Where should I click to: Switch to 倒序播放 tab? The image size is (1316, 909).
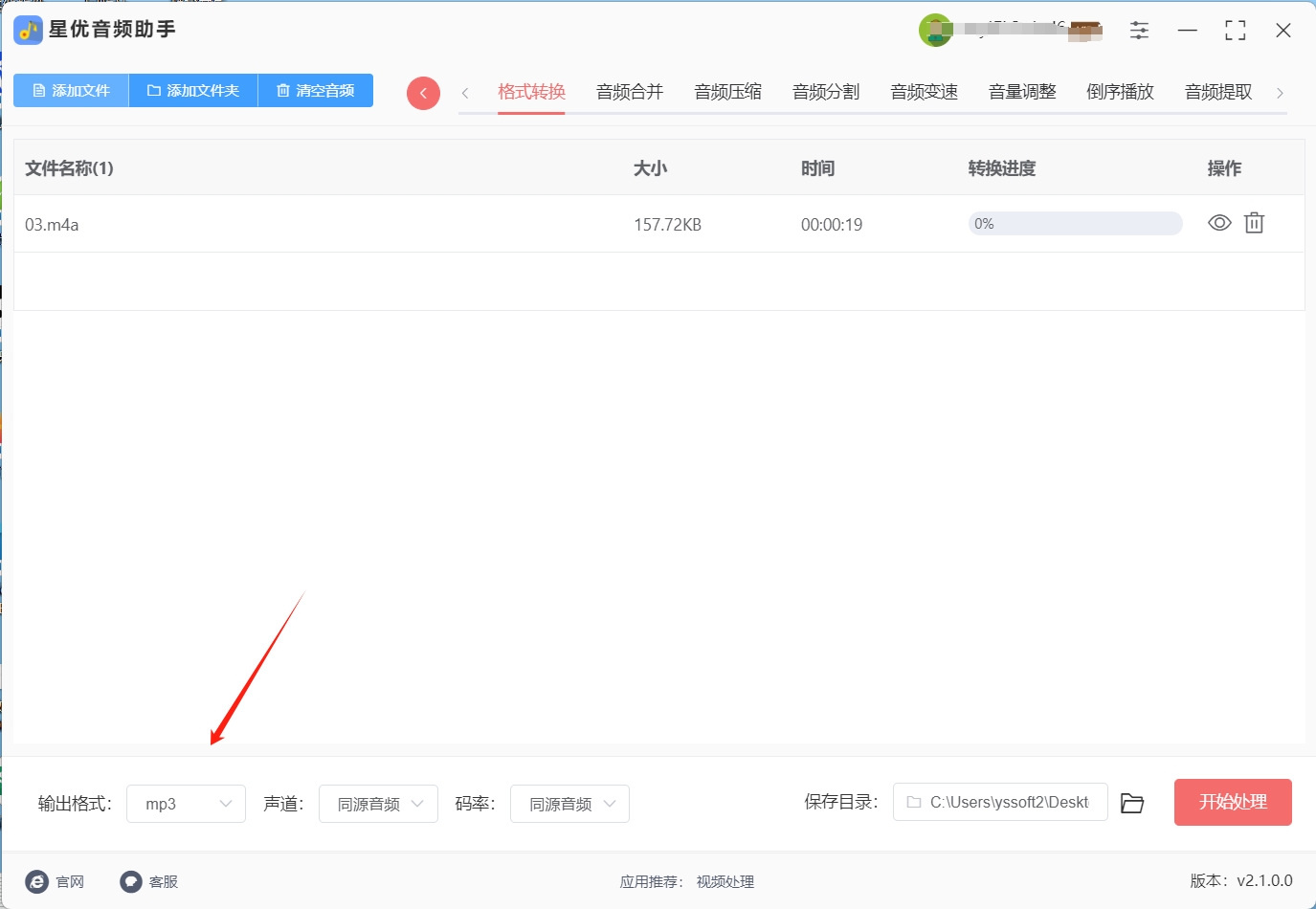coord(1121,92)
